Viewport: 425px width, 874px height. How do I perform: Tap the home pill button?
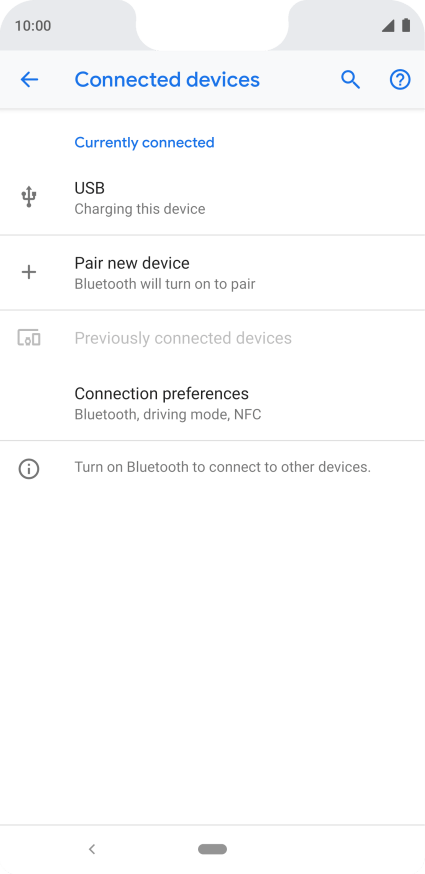tap(212, 849)
